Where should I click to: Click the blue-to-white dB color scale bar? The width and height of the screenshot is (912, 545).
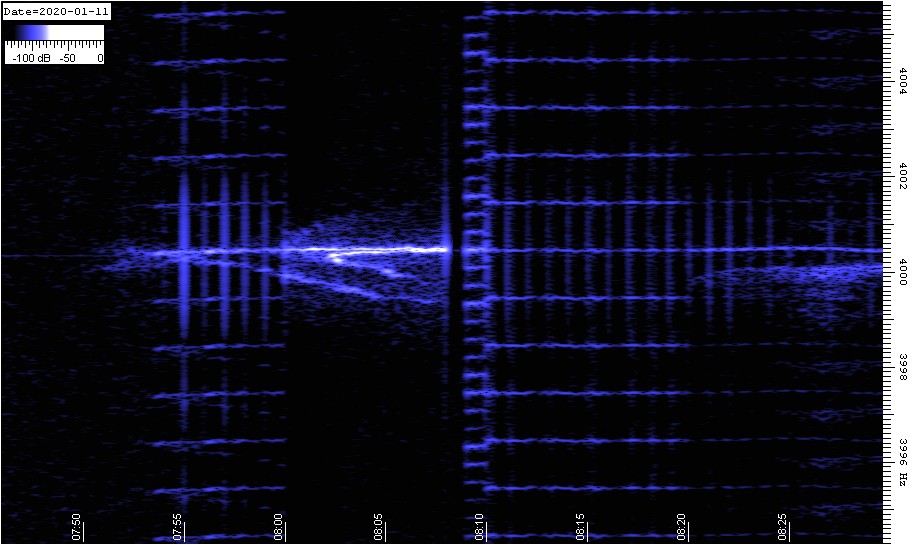point(54,33)
